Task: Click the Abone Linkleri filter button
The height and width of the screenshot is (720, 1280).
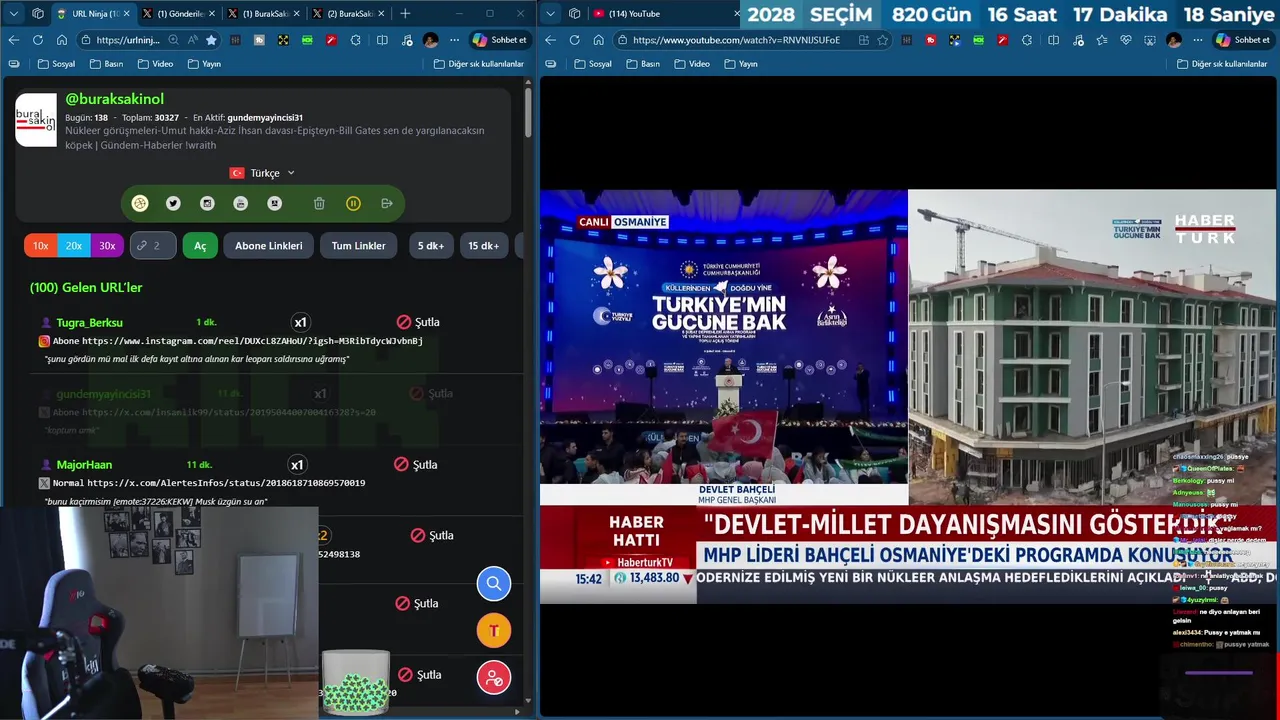Action: [268, 245]
